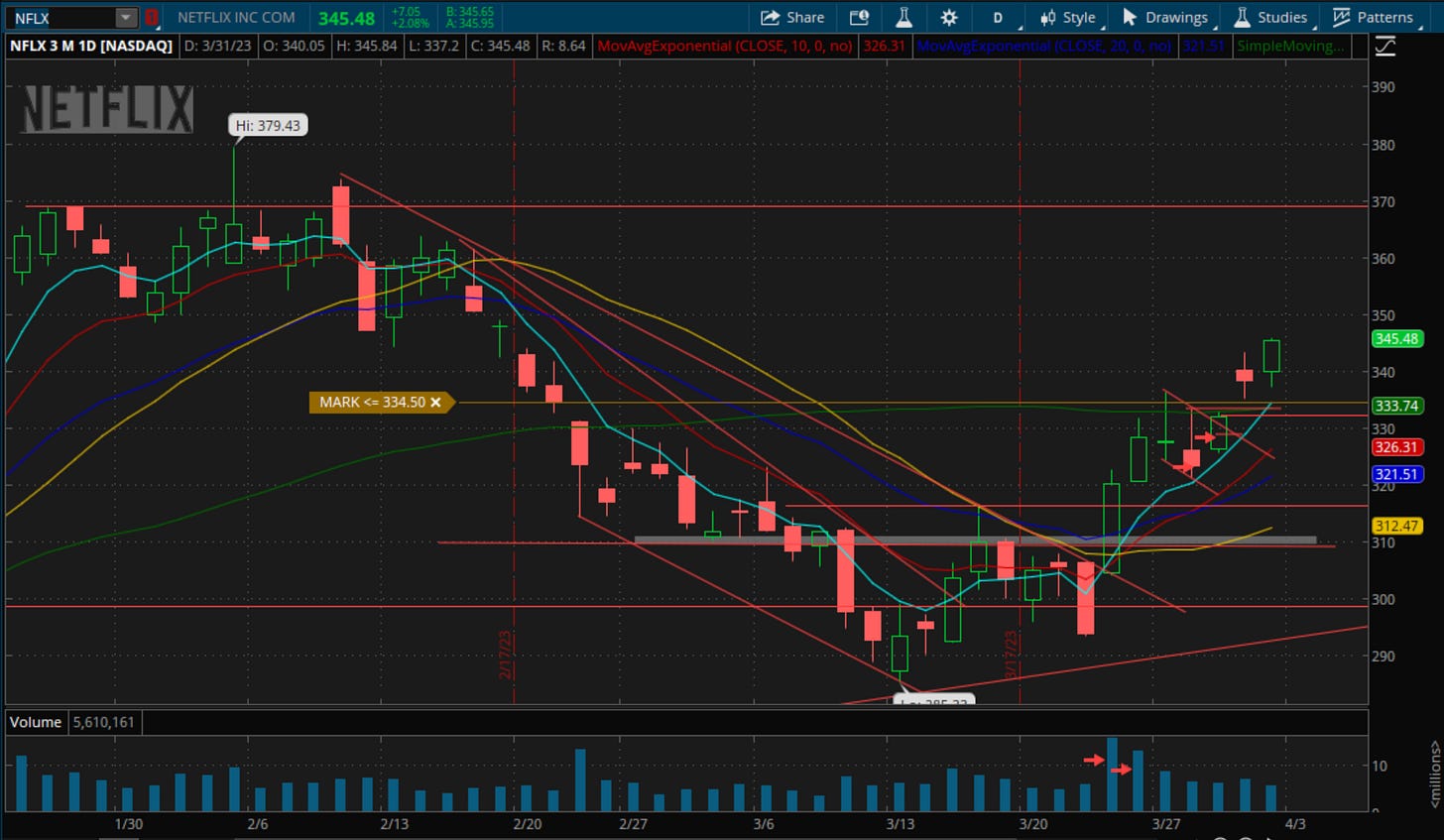This screenshot has width=1444, height=840.
Task: Click the bid value B: 345.65
Action: pos(469,12)
